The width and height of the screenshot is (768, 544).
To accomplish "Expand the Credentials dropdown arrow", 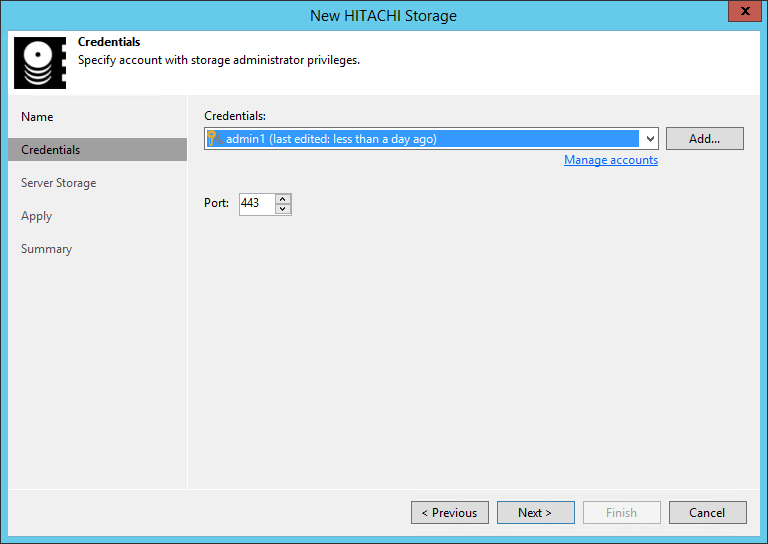I will (x=650, y=139).
